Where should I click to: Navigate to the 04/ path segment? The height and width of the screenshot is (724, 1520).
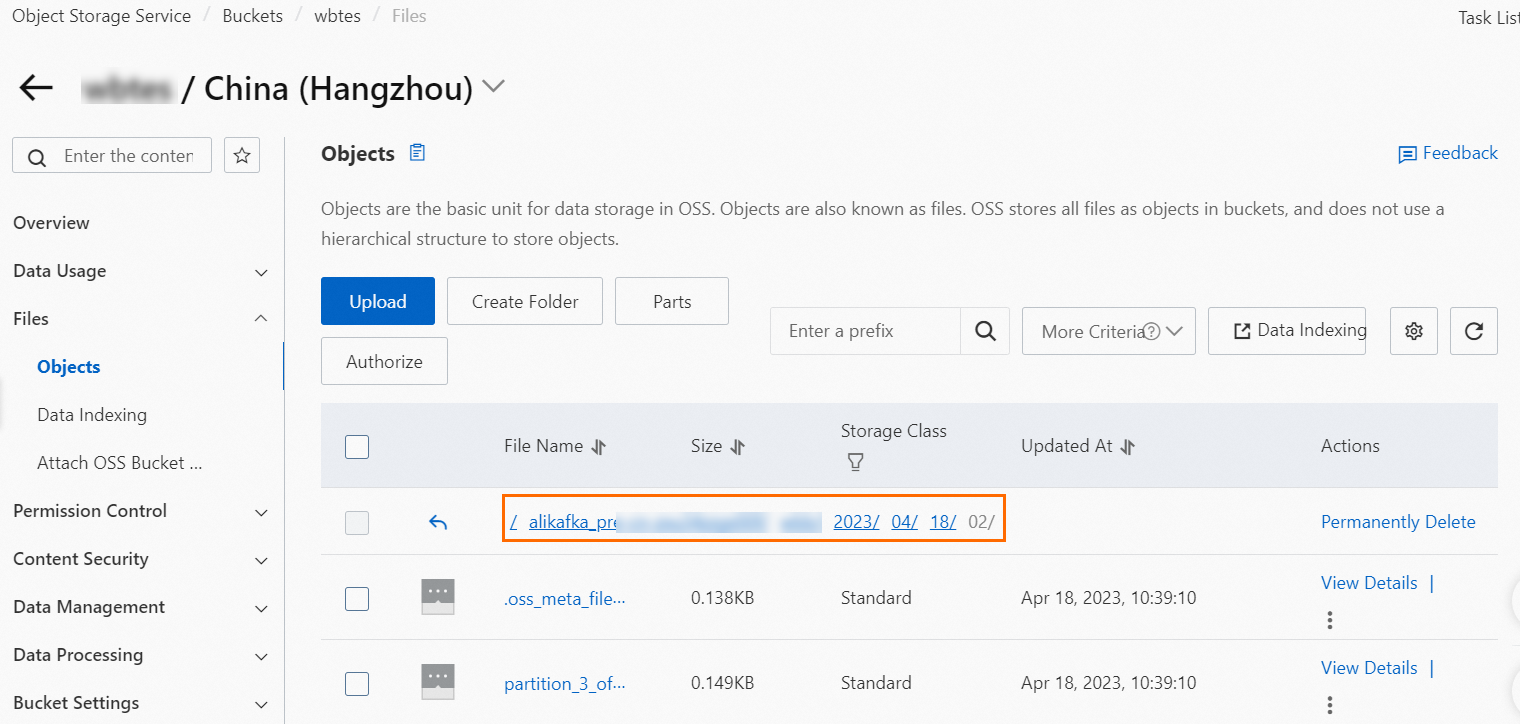[x=904, y=521]
